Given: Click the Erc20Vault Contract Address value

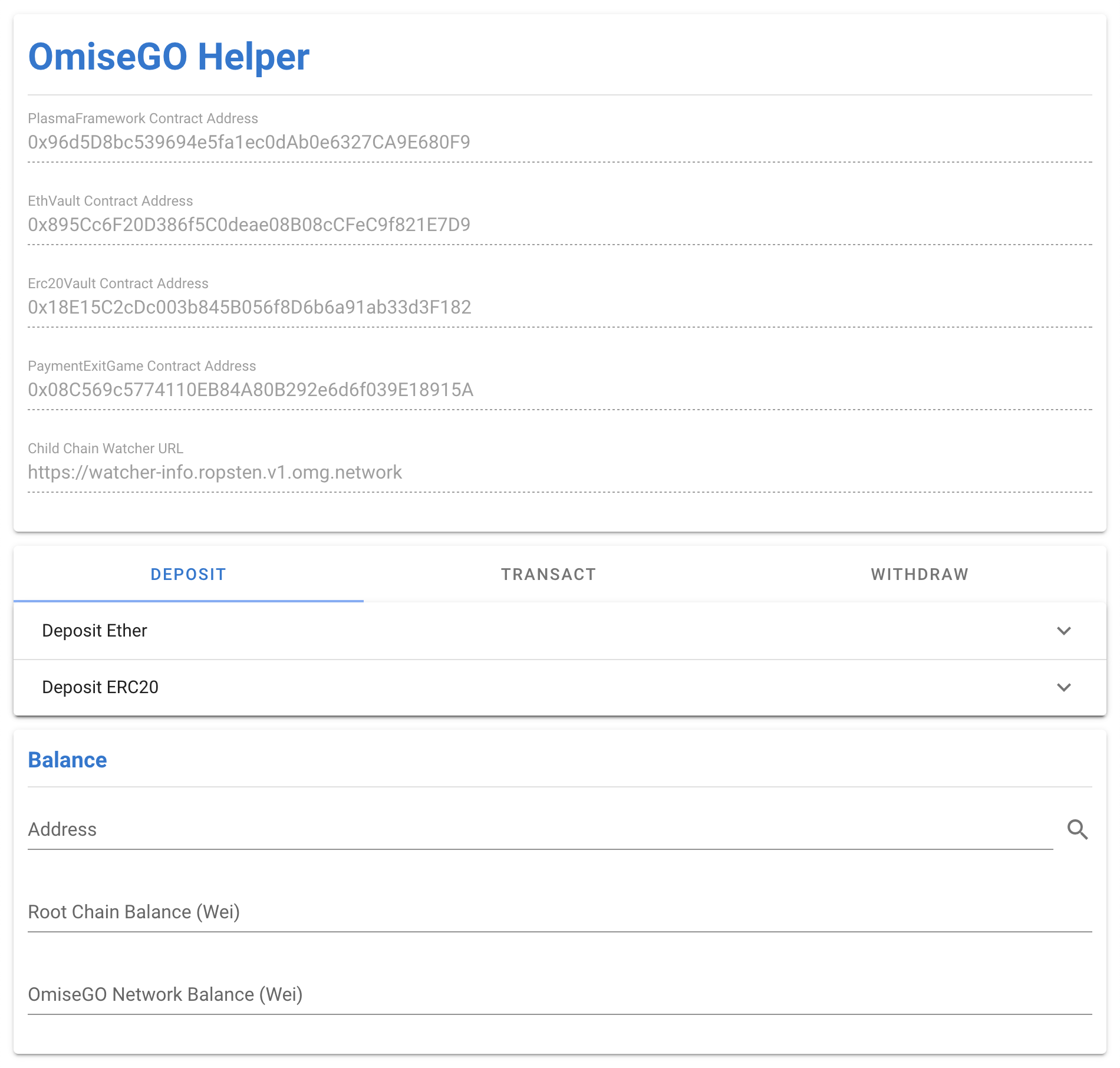Looking at the screenshot, I should [x=249, y=307].
